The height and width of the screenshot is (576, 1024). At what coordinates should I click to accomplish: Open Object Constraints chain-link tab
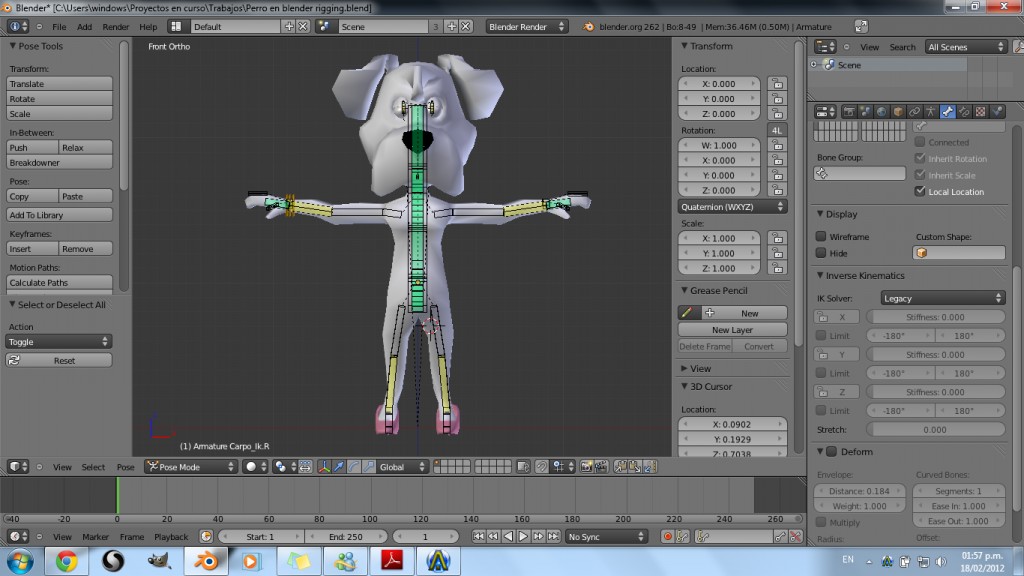click(x=916, y=111)
